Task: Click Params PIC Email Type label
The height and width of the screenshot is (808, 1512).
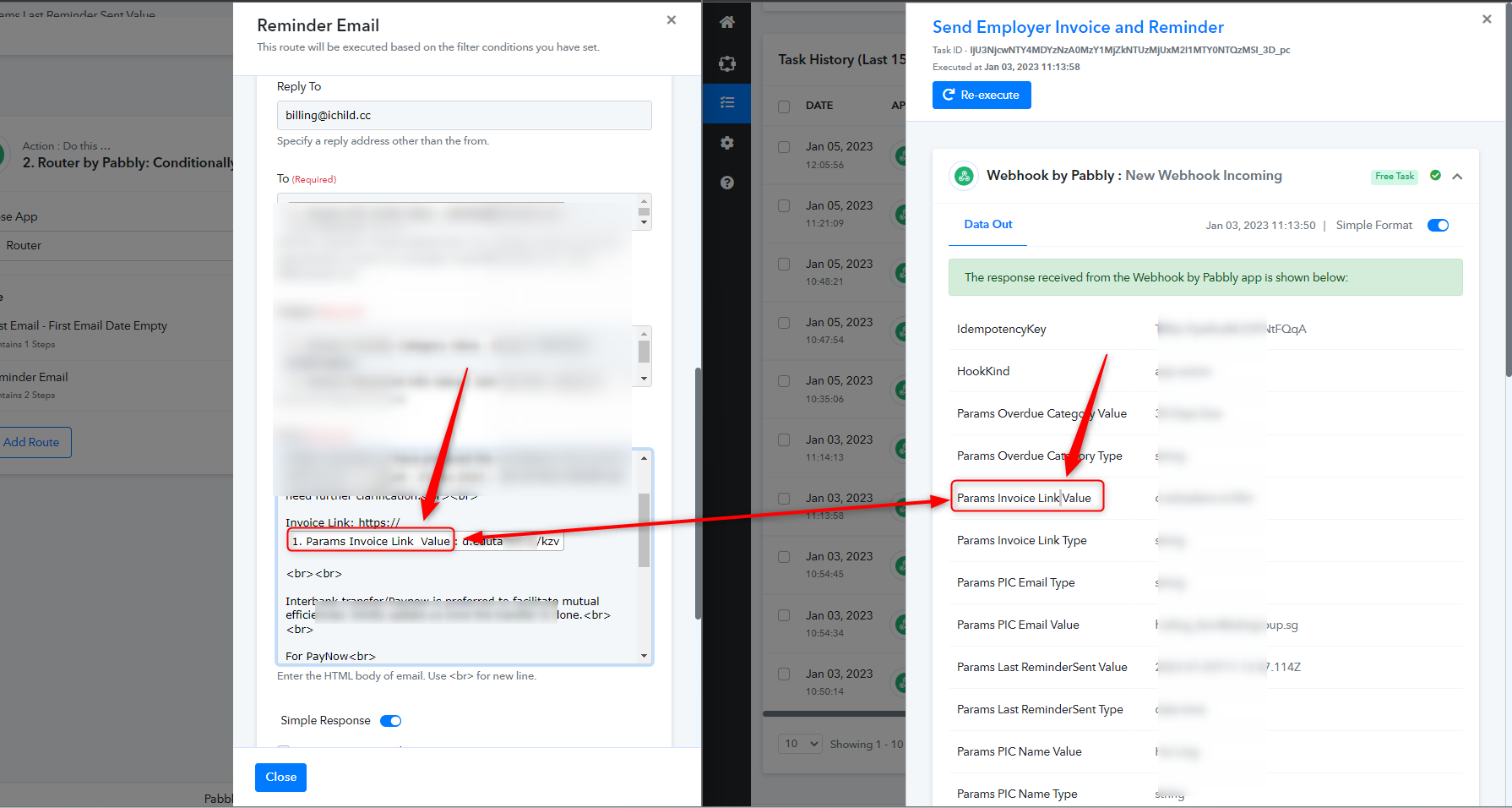Action: [x=1015, y=582]
